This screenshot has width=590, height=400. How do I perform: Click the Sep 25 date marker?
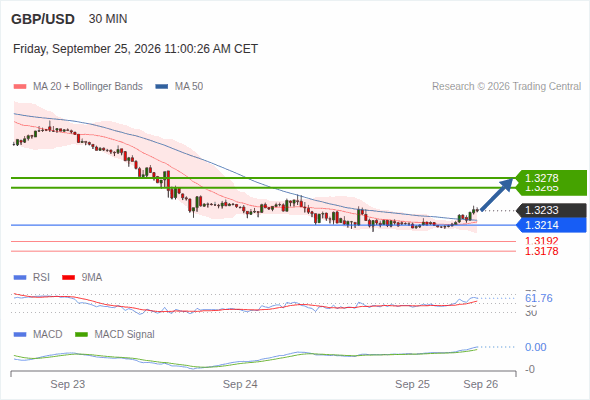pos(412,384)
